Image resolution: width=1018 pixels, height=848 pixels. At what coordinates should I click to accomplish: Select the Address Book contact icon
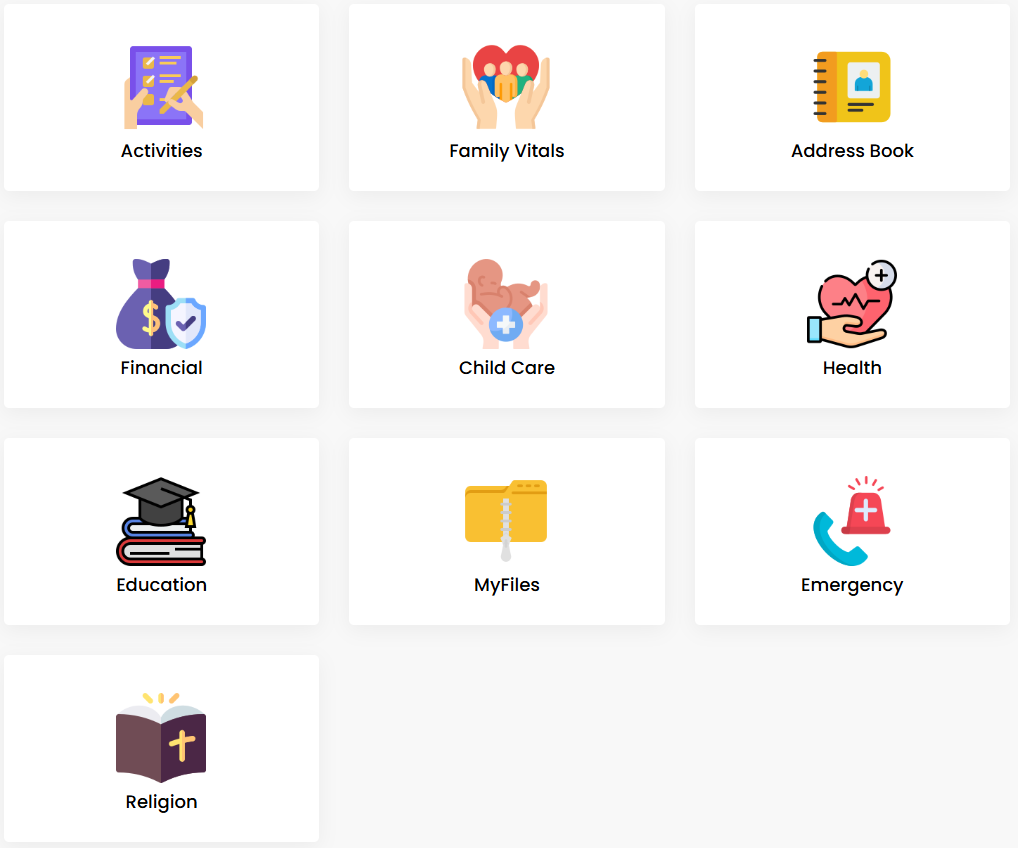coord(852,87)
